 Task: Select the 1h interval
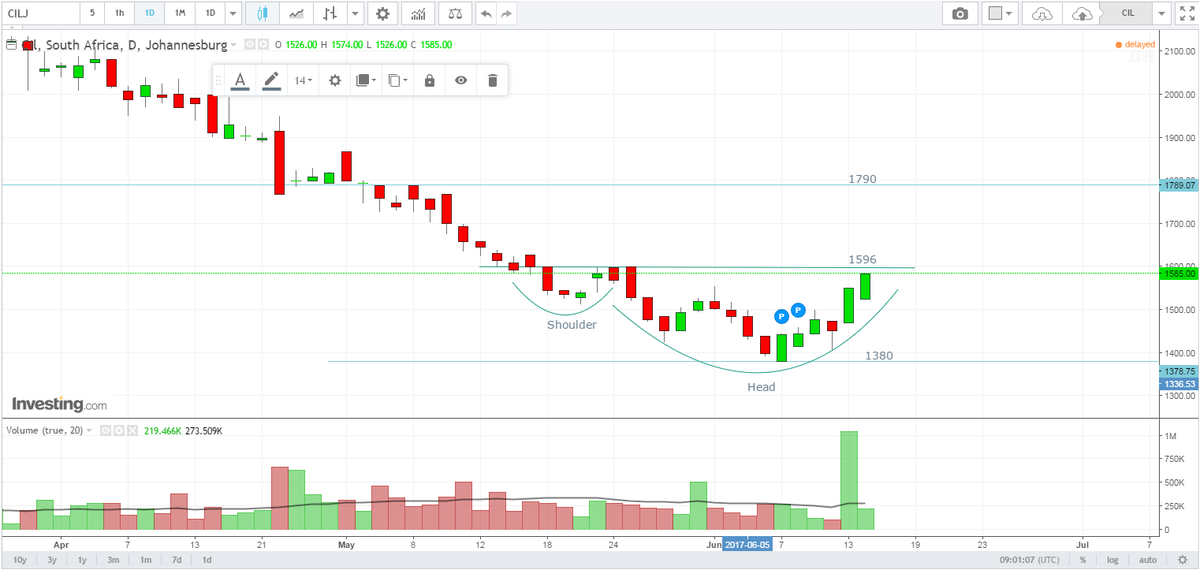point(120,14)
